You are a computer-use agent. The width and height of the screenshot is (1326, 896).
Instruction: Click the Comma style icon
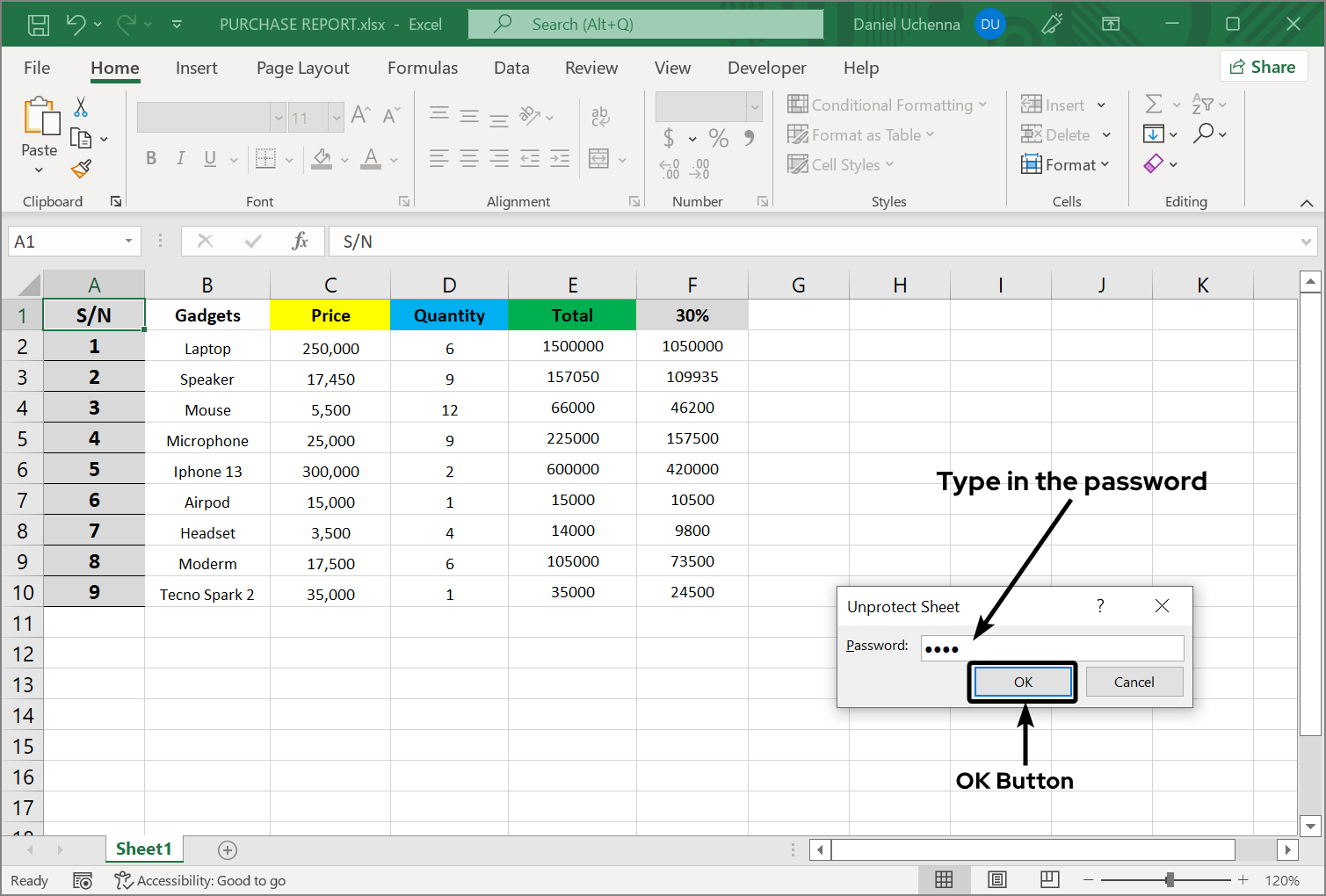pos(749,139)
